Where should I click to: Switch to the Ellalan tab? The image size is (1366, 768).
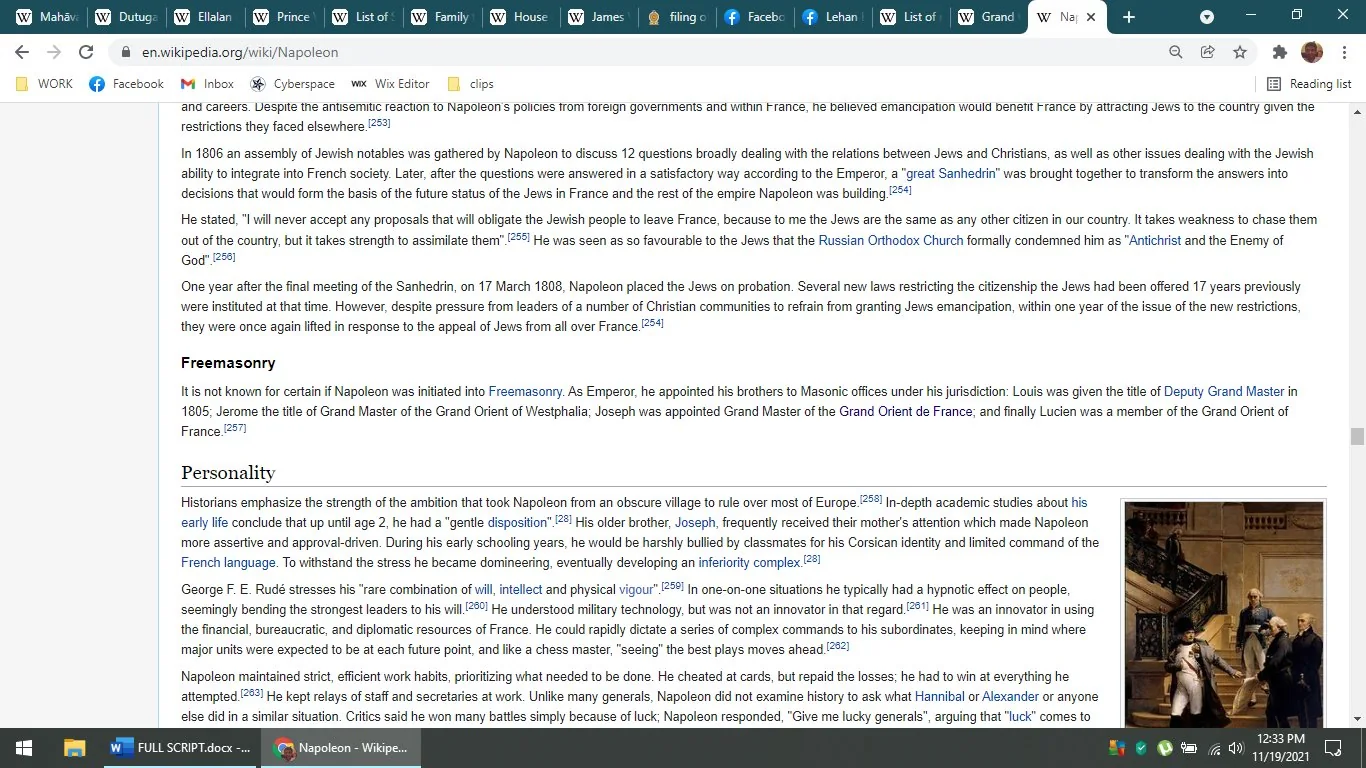(204, 17)
